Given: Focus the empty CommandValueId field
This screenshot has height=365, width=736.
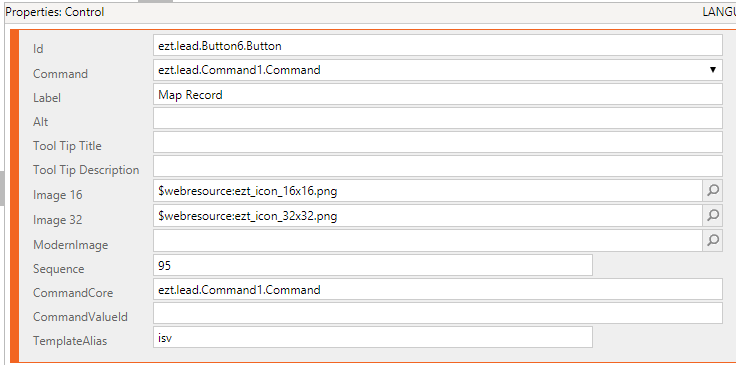Looking at the screenshot, I should 437,313.
